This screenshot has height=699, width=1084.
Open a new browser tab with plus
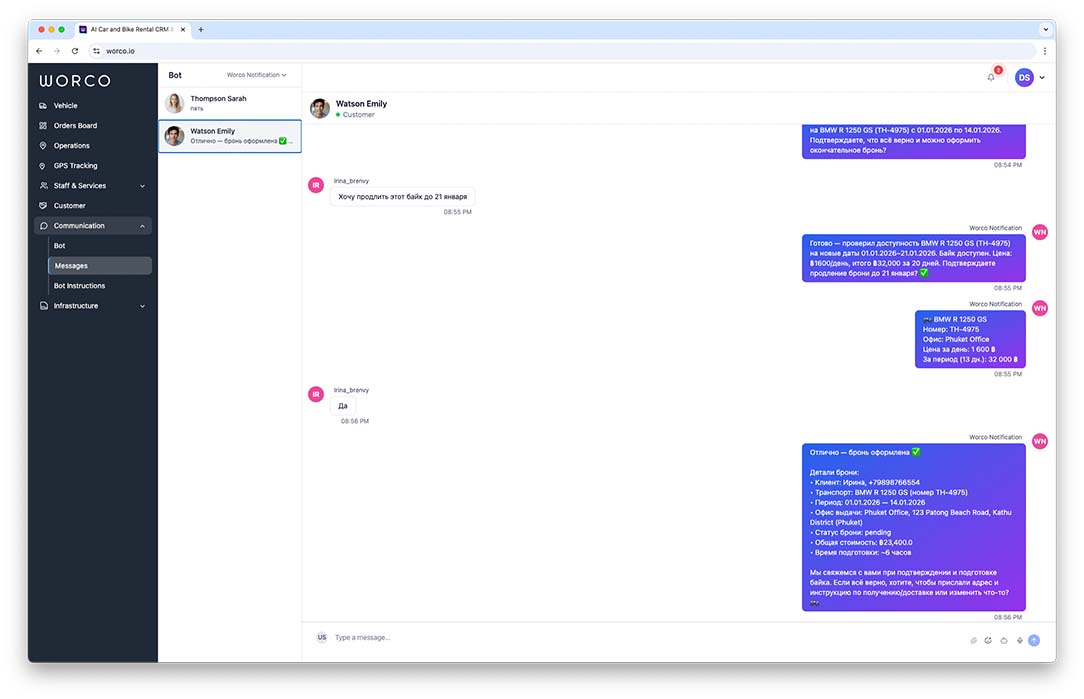201,30
